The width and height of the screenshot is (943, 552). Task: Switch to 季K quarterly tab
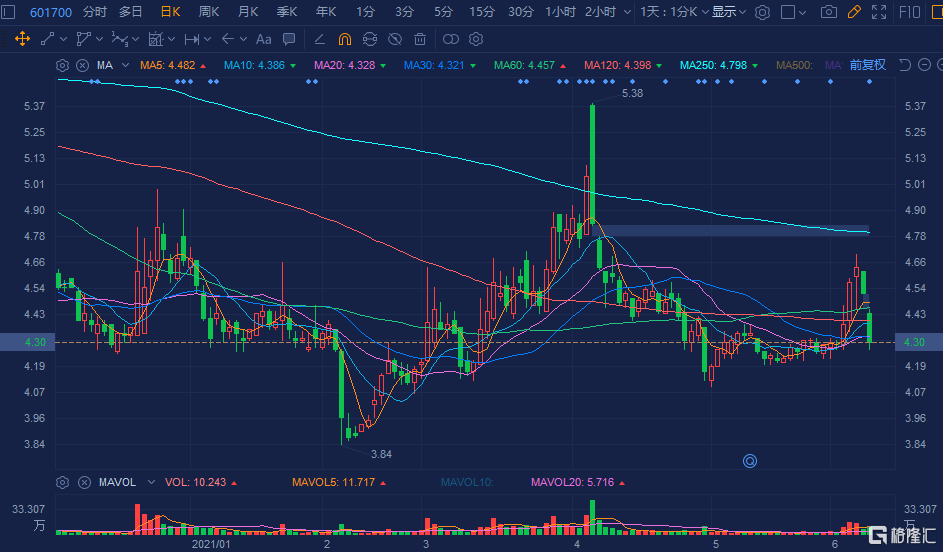coord(287,12)
